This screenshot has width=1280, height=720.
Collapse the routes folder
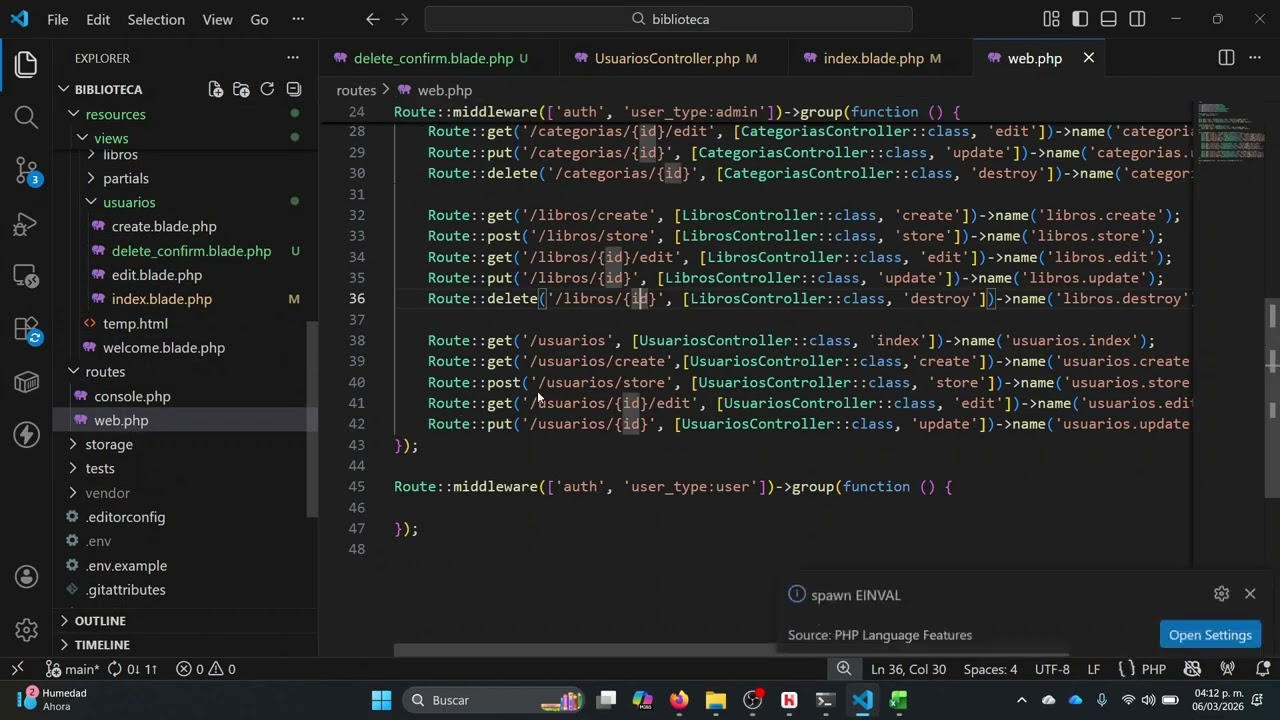click(187, 371)
